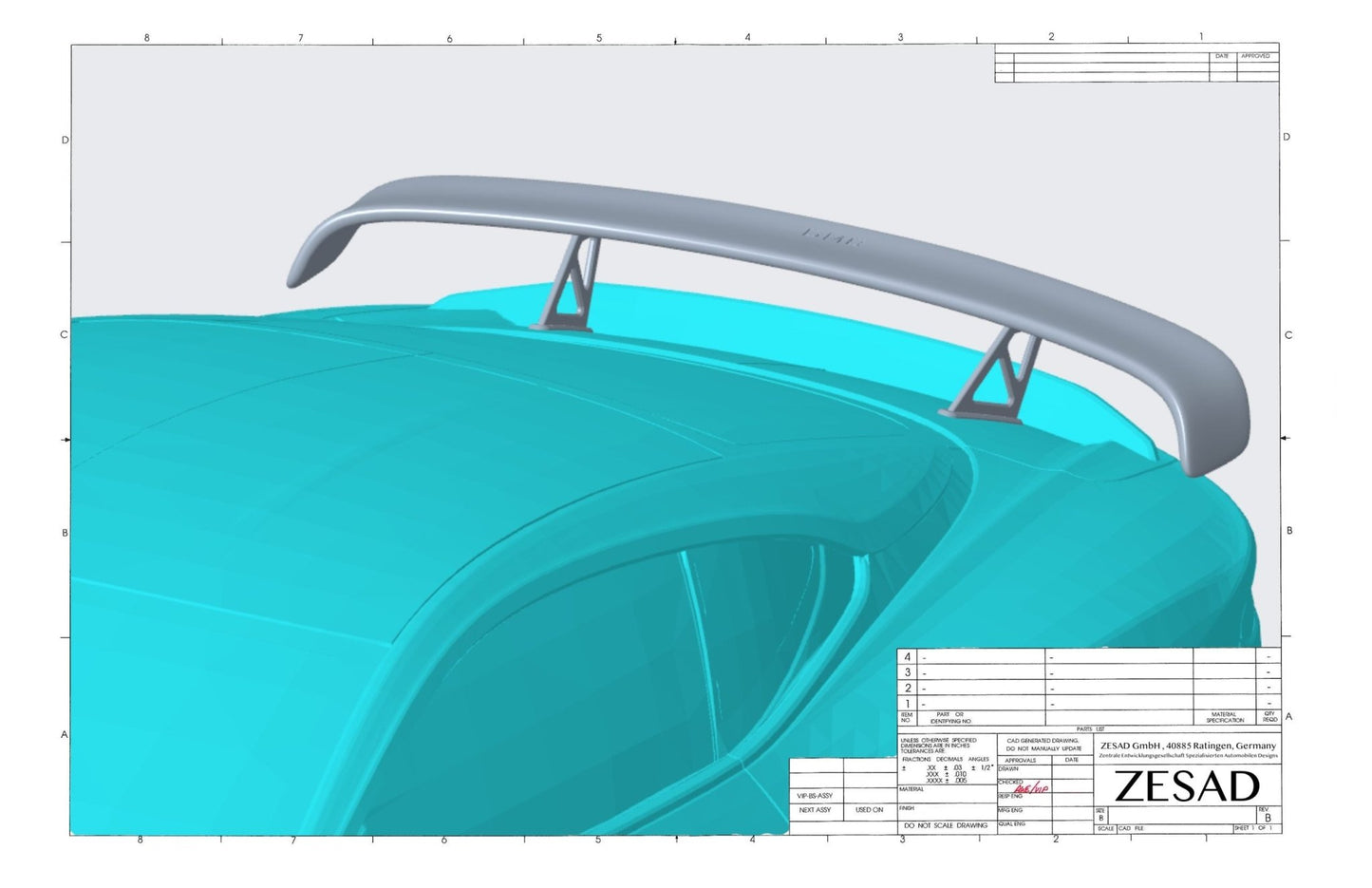Click the large ZESAD company logo
Image resolution: width=1372 pixels, height=888 pixels.
click(1187, 784)
